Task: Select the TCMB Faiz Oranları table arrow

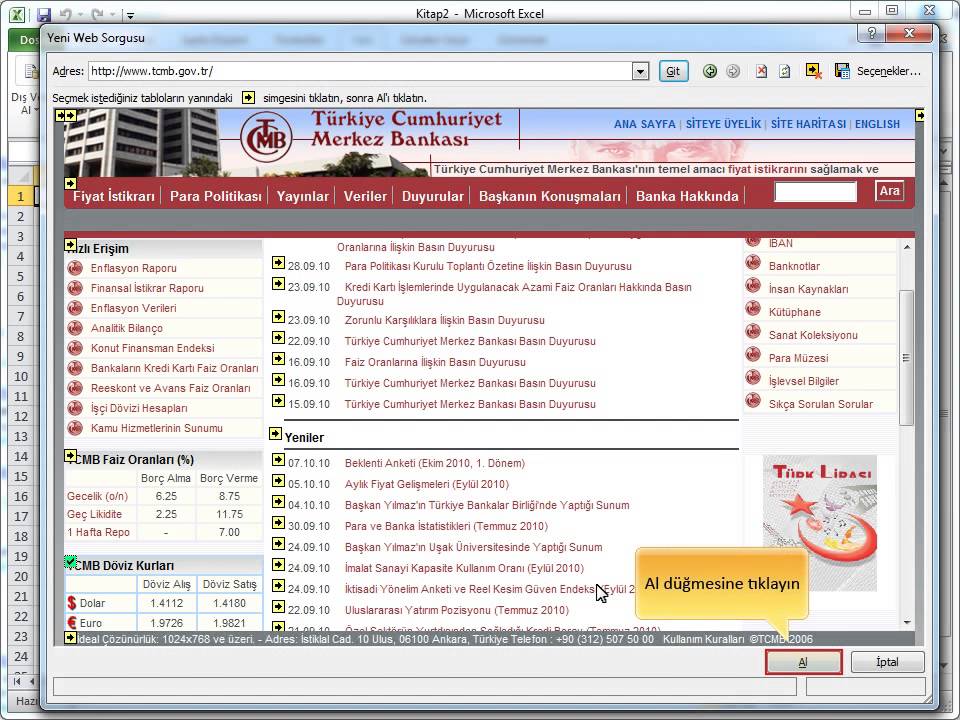Action: [x=70, y=456]
